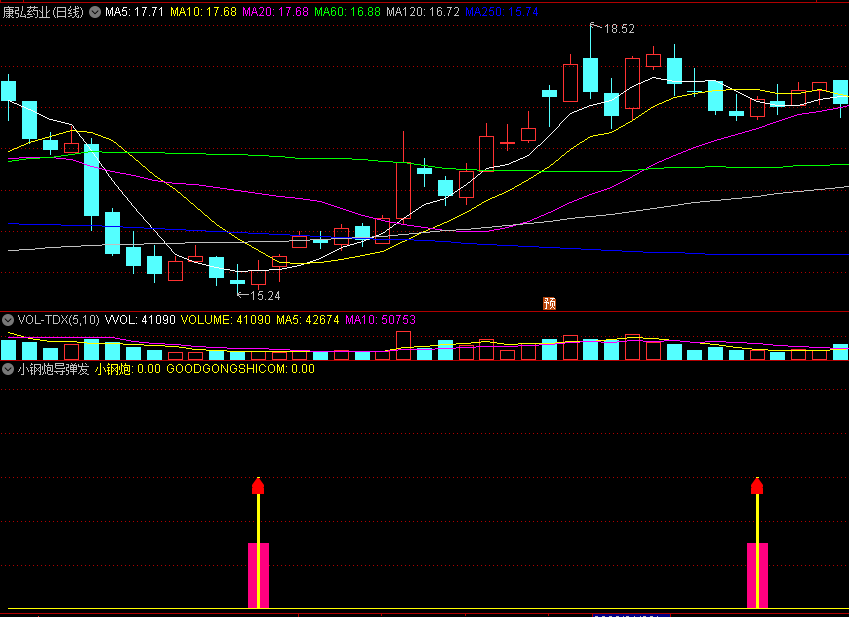Open the 小钢炮导弹发 indicator dropdown arrow
This screenshot has height=617, width=849.
pos(8,369)
